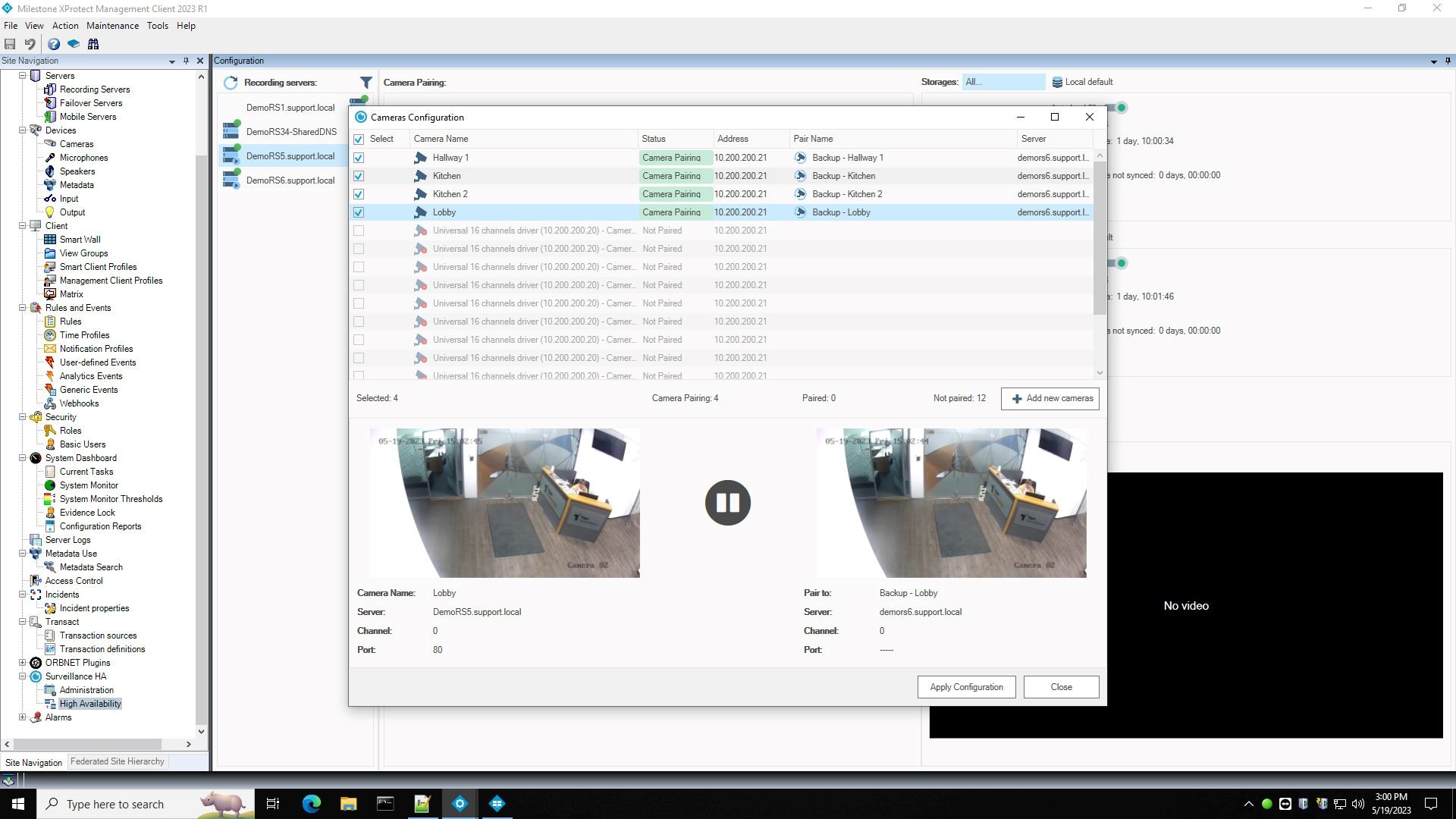Viewport: 1456px width, 819px height.
Task: Open the Help toolbar icon
Action: [x=54, y=44]
